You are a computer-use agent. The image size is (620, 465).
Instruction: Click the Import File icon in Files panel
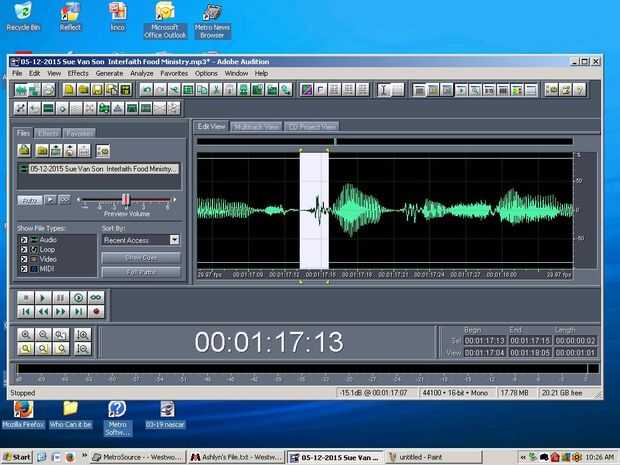click(24, 151)
